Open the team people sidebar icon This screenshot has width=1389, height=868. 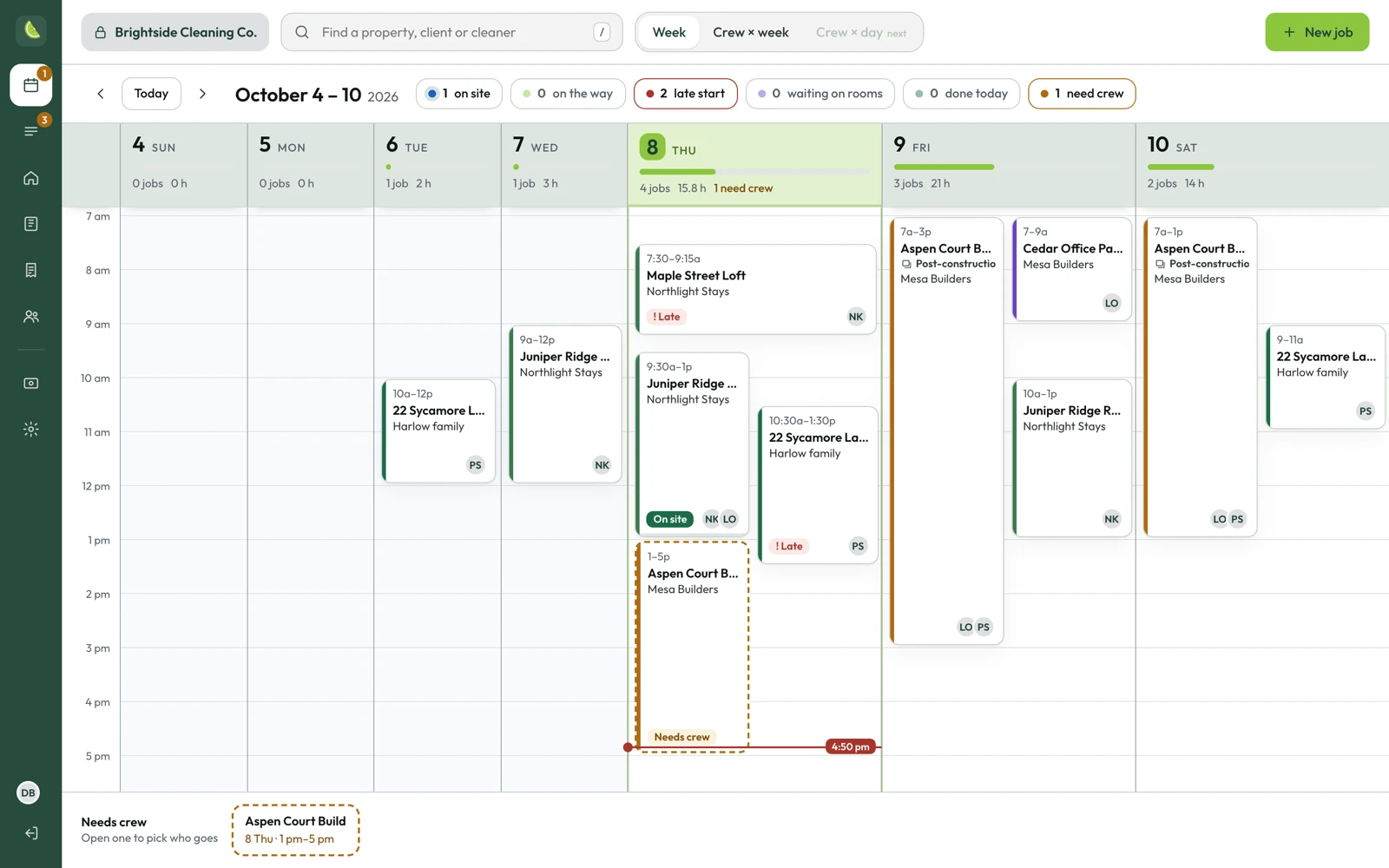tap(31, 317)
